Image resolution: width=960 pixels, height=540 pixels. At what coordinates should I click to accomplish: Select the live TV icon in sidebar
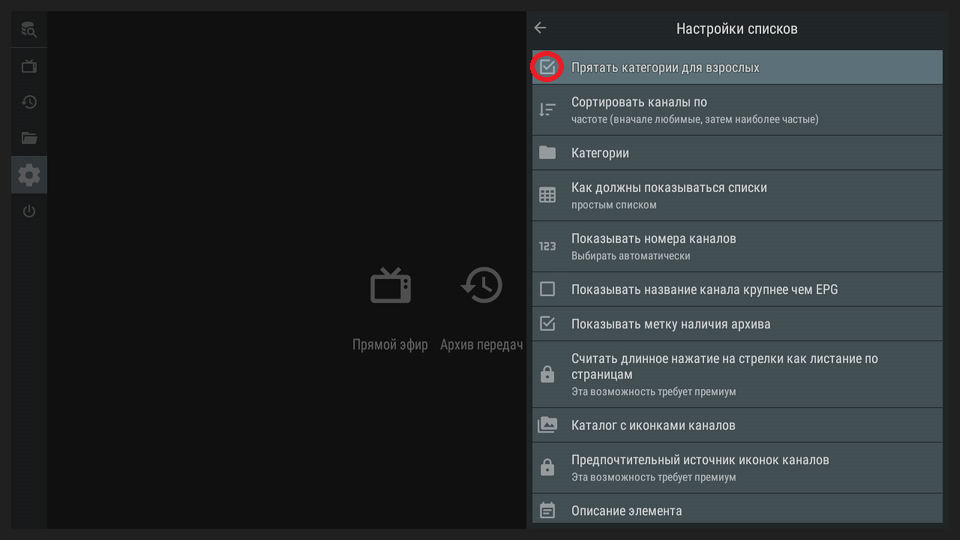tap(29, 66)
